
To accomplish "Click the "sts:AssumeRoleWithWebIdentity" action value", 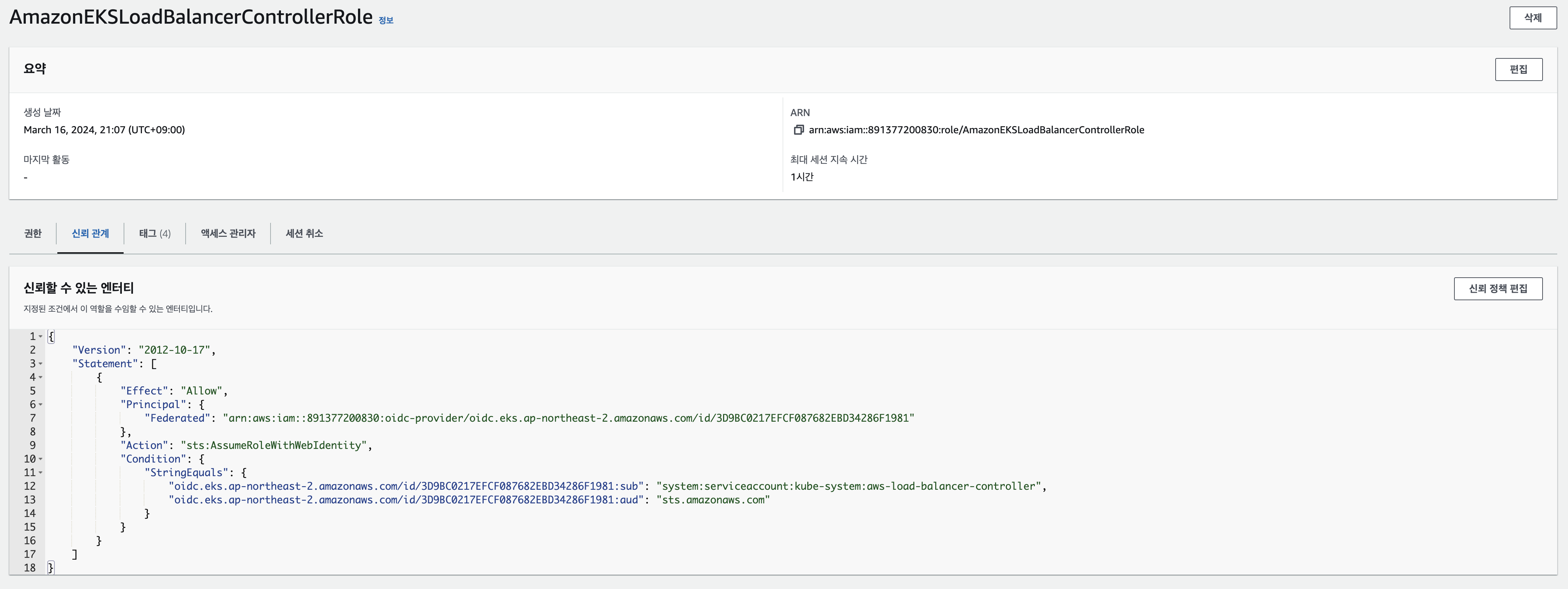I will click(273, 445).
